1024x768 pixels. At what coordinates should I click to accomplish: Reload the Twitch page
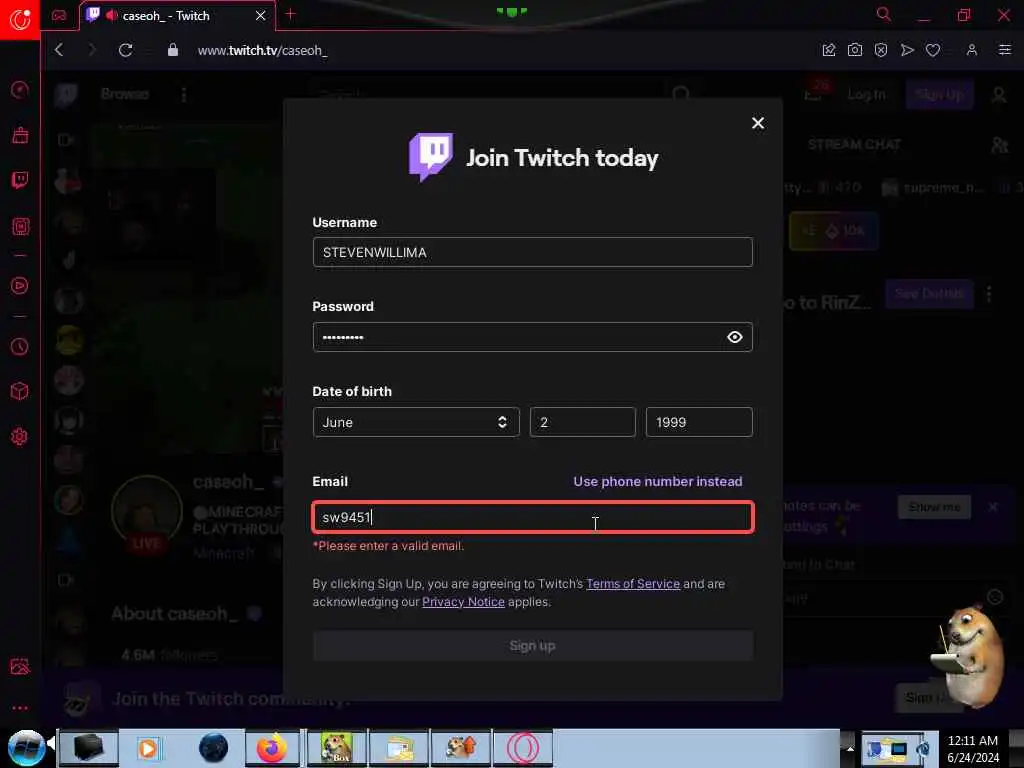click(x=126, y=50)
